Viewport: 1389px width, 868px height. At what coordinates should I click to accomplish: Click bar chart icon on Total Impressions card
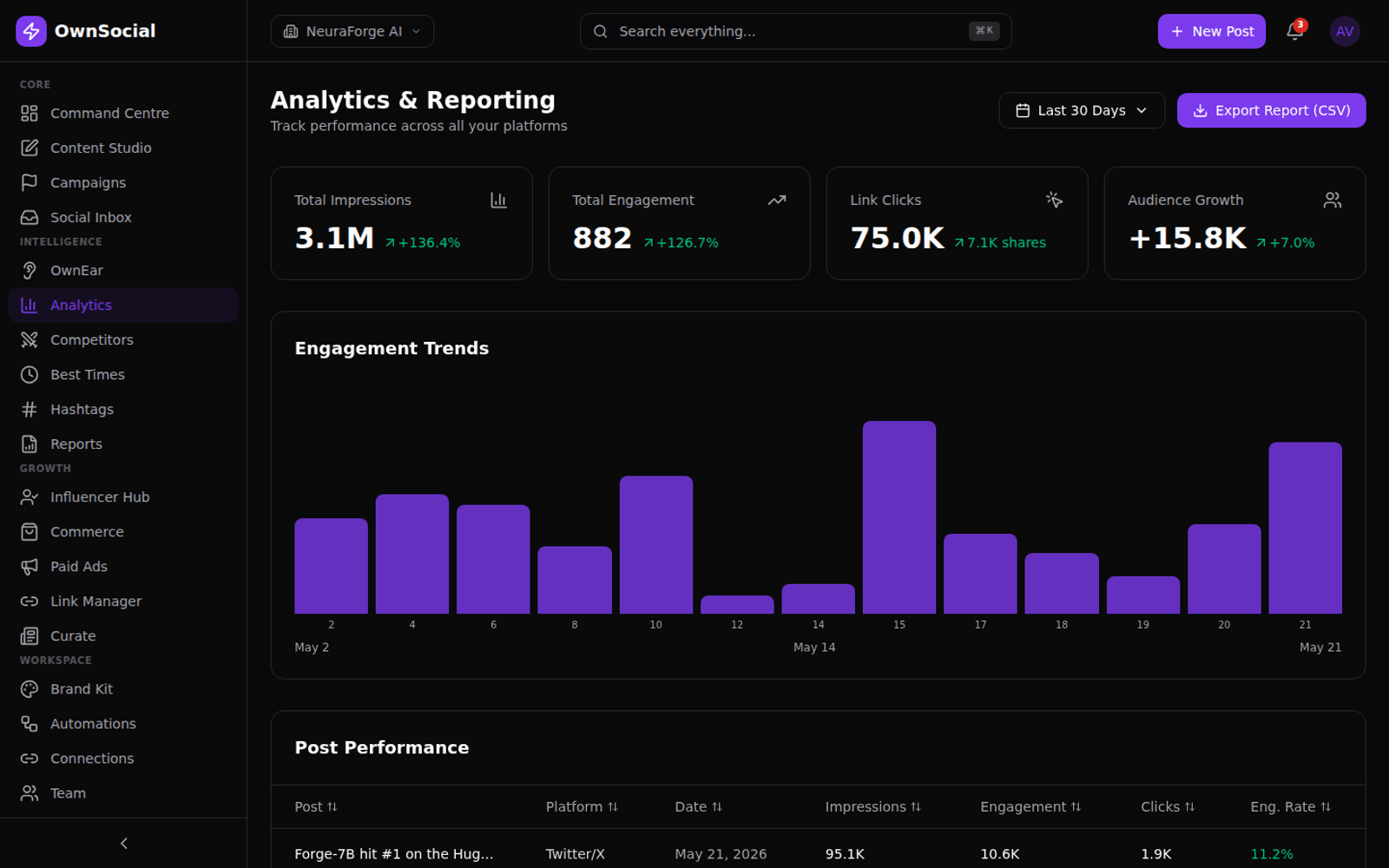coord(498,201)
